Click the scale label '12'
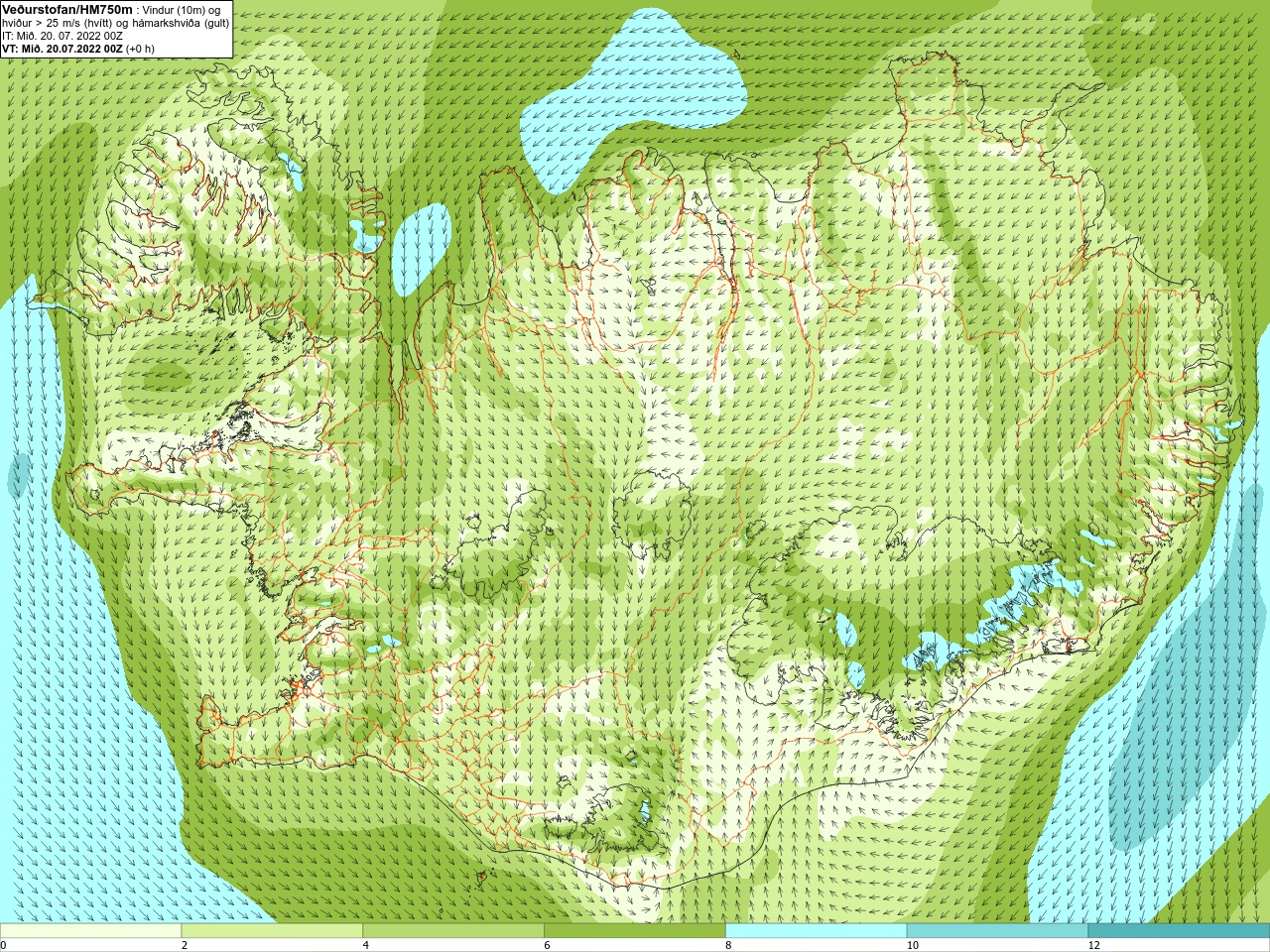This screenshot has width=1270, height=952. tap(1093, 945)
